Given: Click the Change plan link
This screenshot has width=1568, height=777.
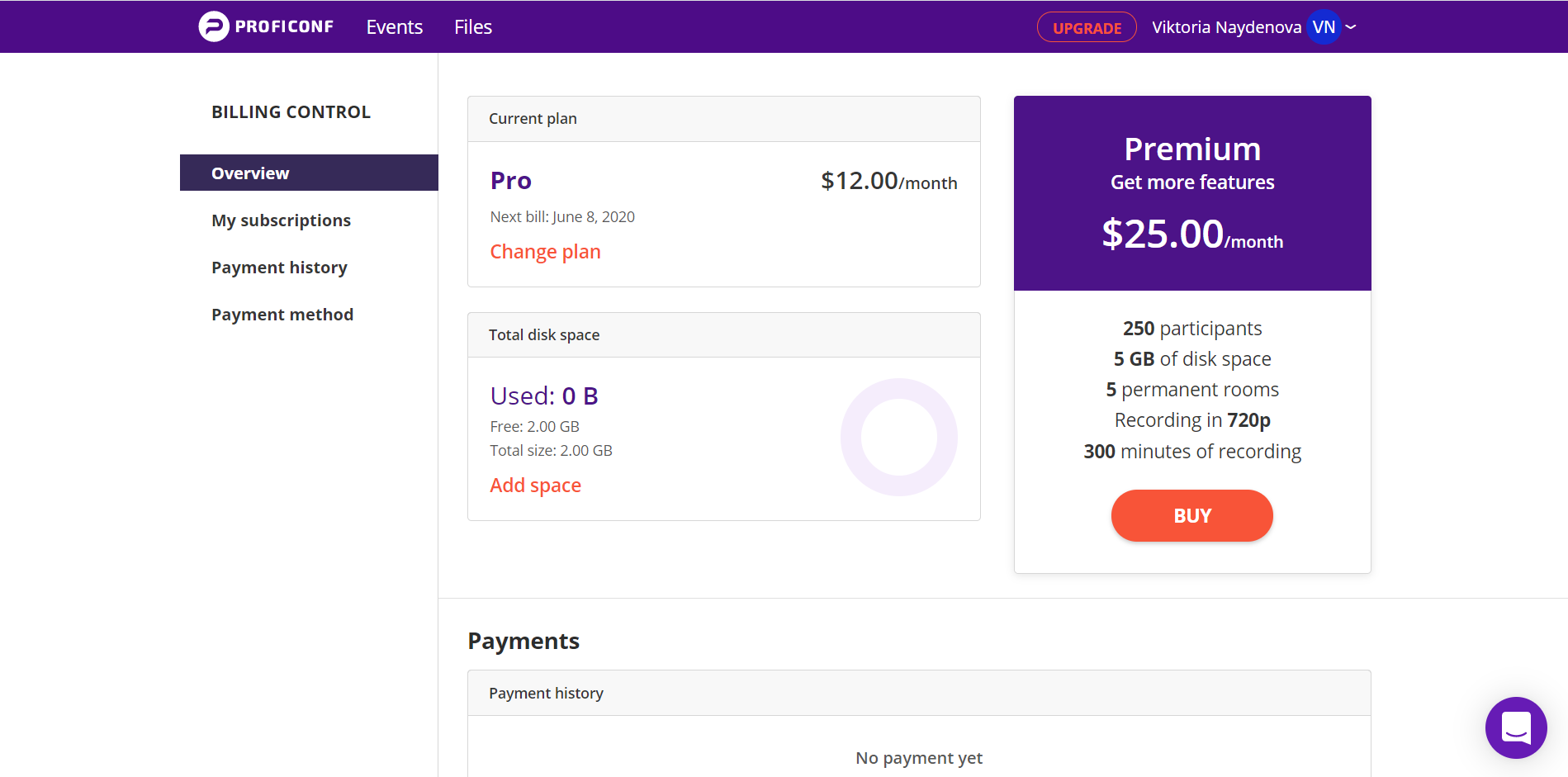Looking at the screenshot, I should 545,252.
